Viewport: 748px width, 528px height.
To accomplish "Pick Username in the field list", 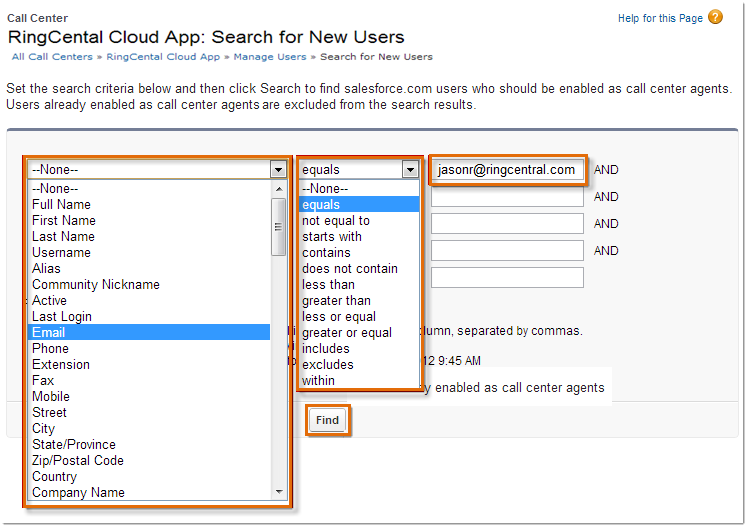I will tap(149, 252).
